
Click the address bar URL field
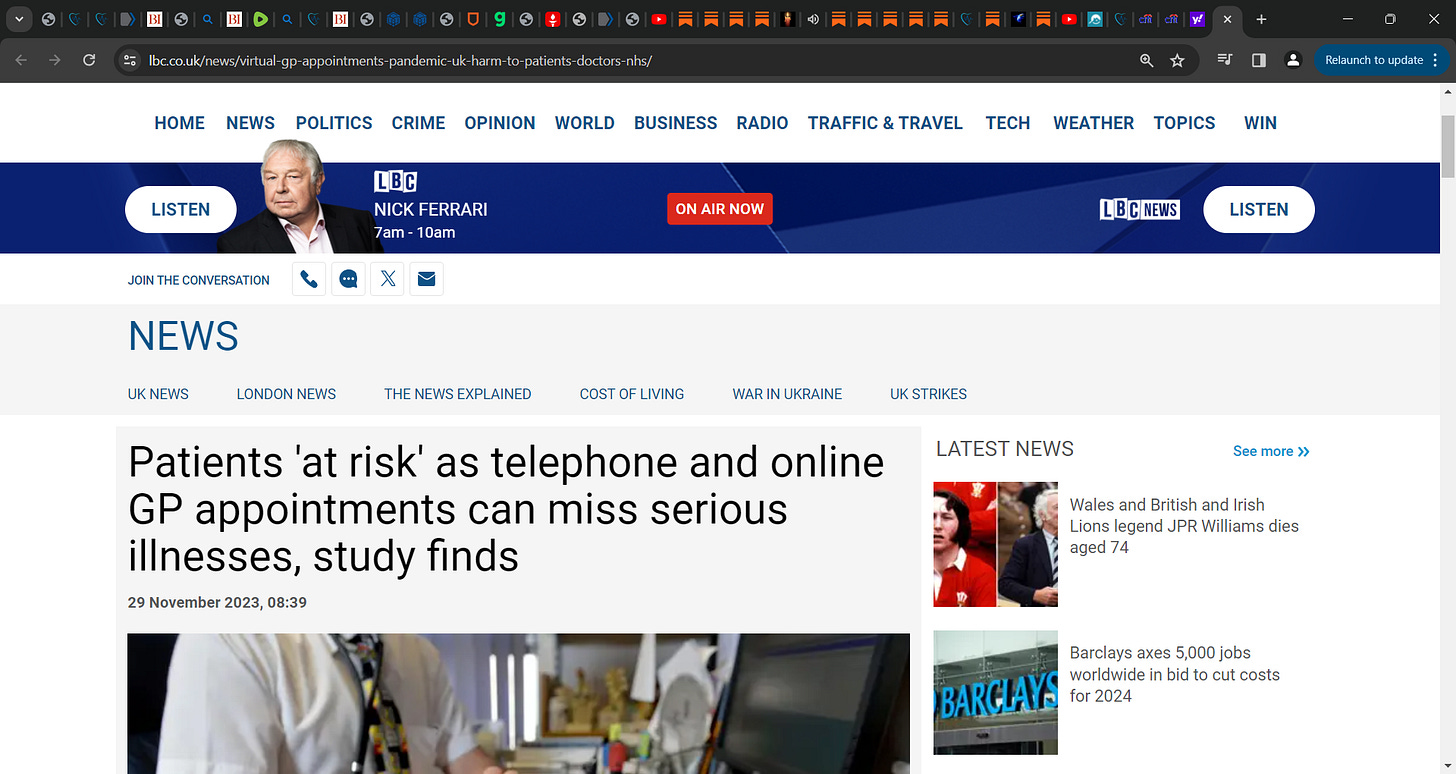click(640, 60)
